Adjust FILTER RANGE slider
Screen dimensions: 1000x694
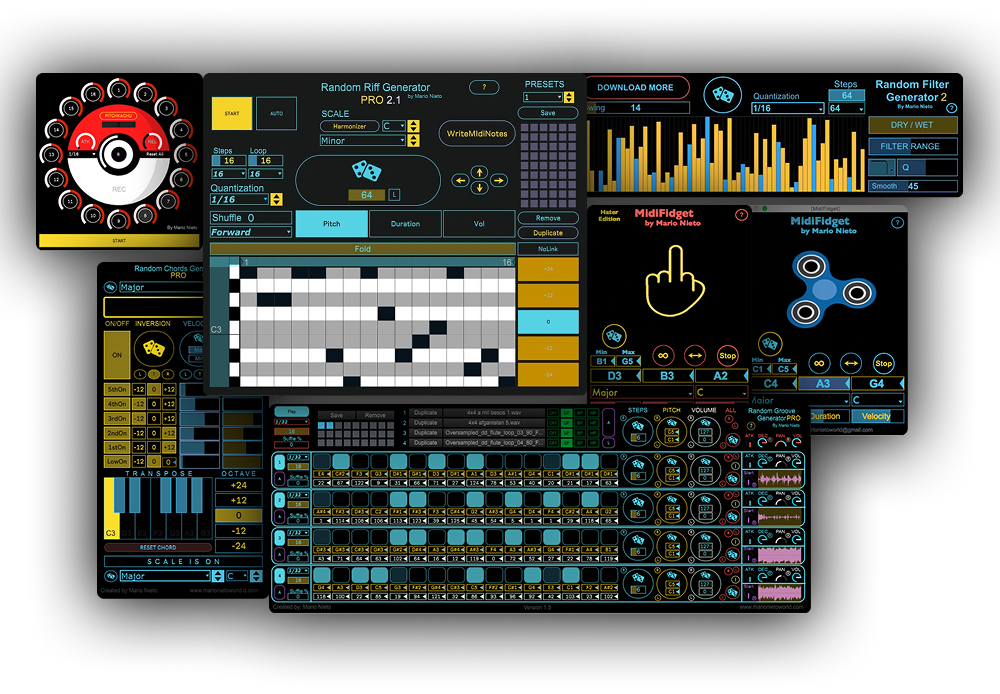coord(913,146)
